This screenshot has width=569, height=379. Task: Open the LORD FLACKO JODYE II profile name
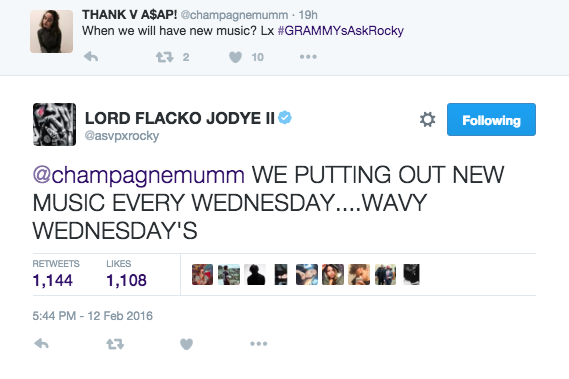(x=180, y=118)
